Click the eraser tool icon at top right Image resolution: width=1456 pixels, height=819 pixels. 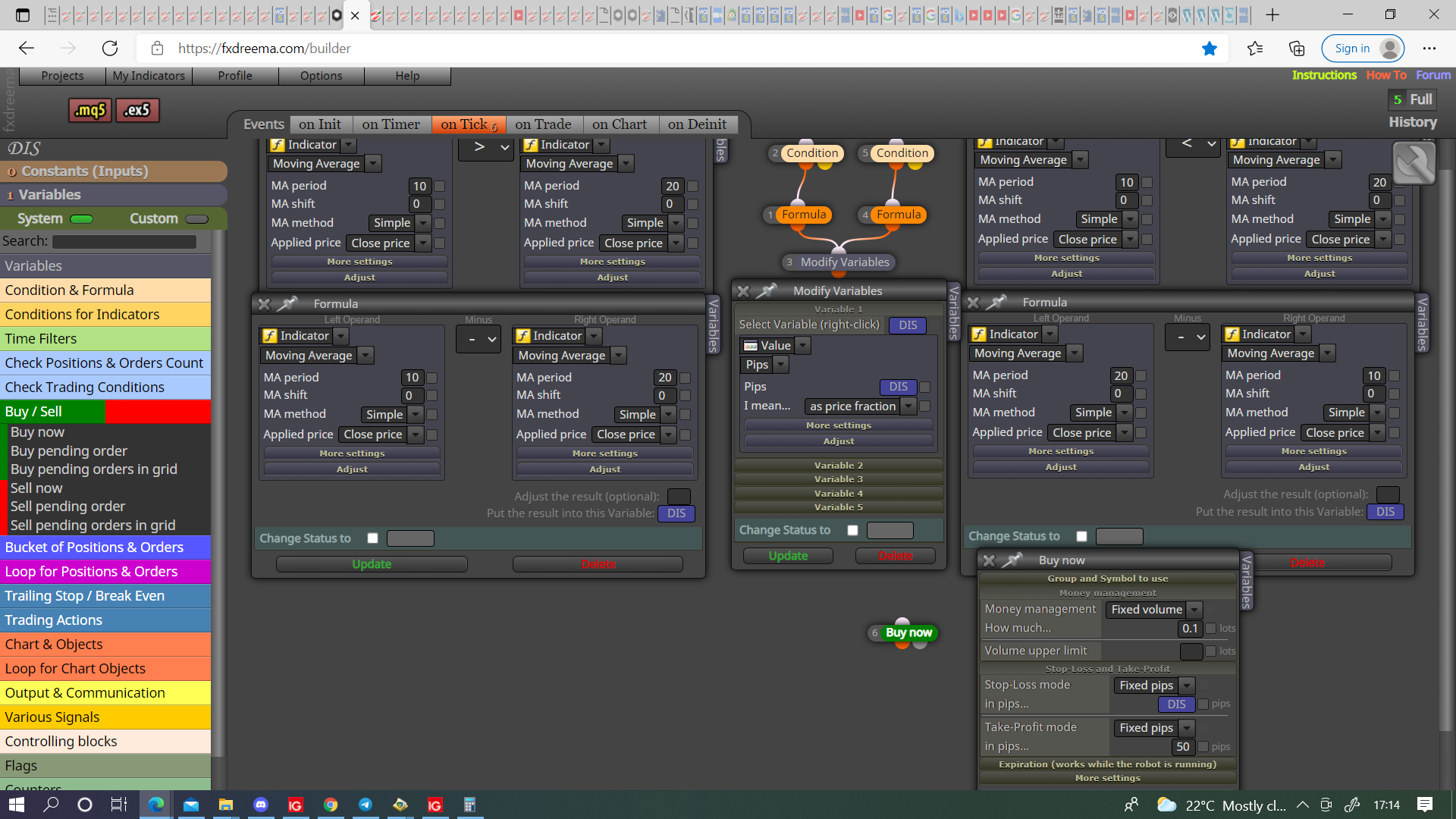(x=1414, y=163)
